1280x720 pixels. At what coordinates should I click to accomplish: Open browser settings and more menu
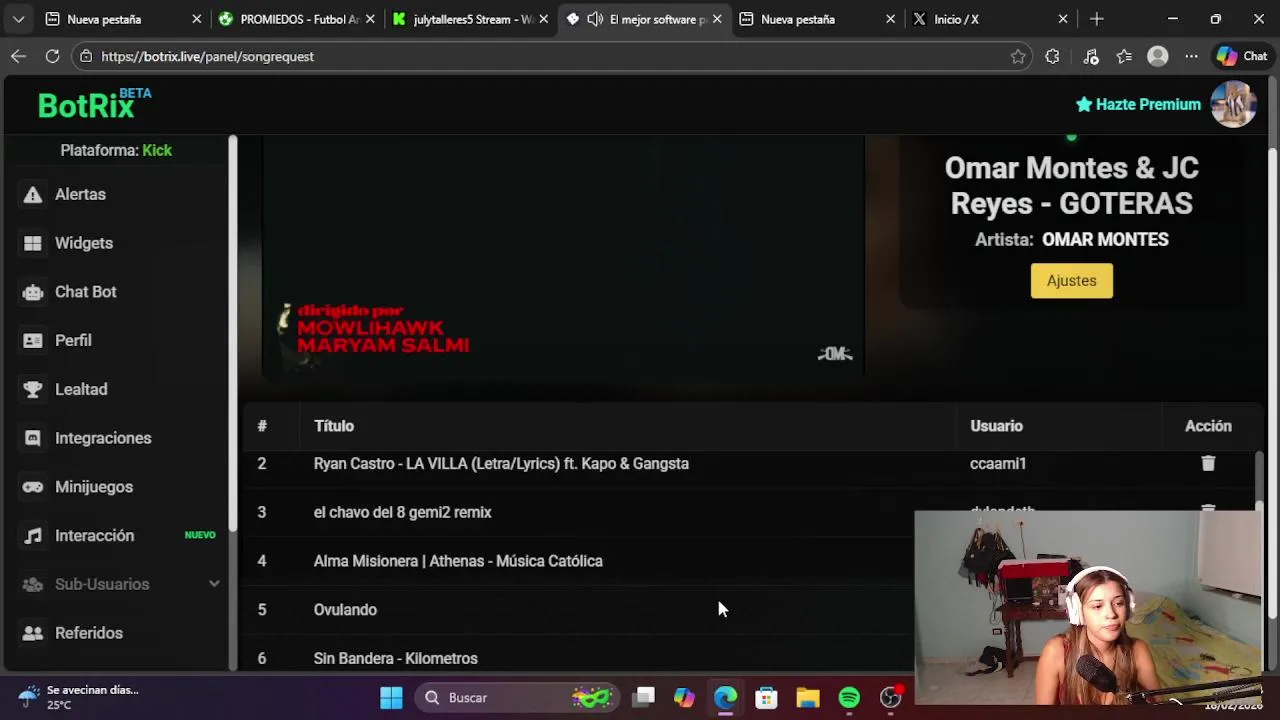(1191, 57)
